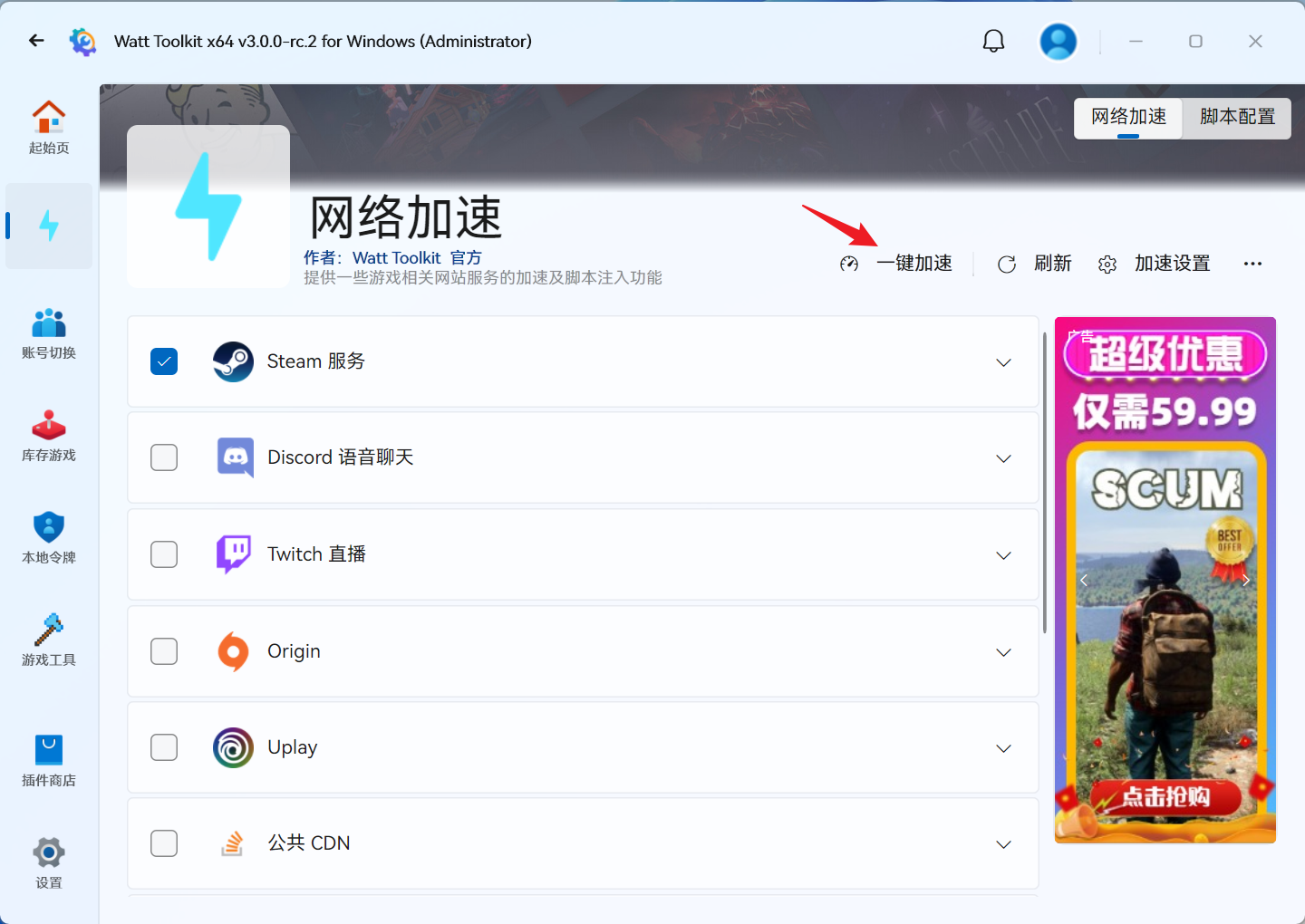Screen dimensions: 1305x924
Task: Click the 刷新 refresh button
Action: [1035, 264]
